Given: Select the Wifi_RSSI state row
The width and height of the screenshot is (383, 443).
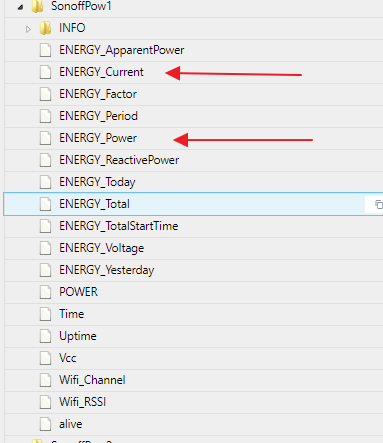Looking at the screenshot, I should coord(194,402).
